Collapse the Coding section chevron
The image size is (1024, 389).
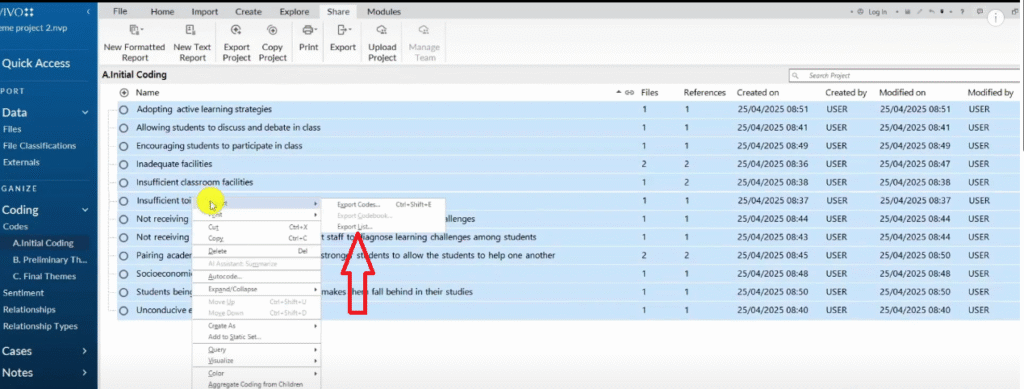coord(85,210)
